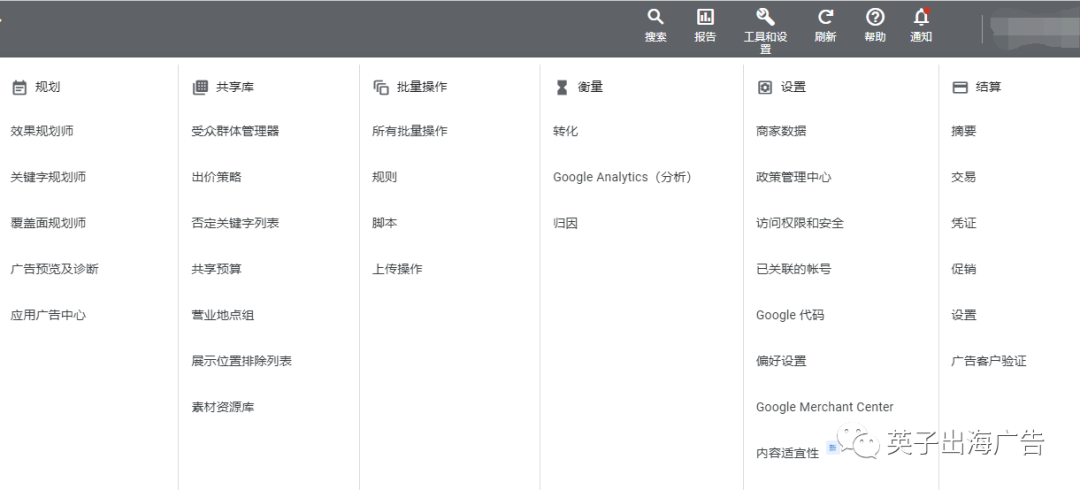1080x490 pixels.
Task: Select 广告客户验证 under 结算
Action: click(x=988, y=361)
